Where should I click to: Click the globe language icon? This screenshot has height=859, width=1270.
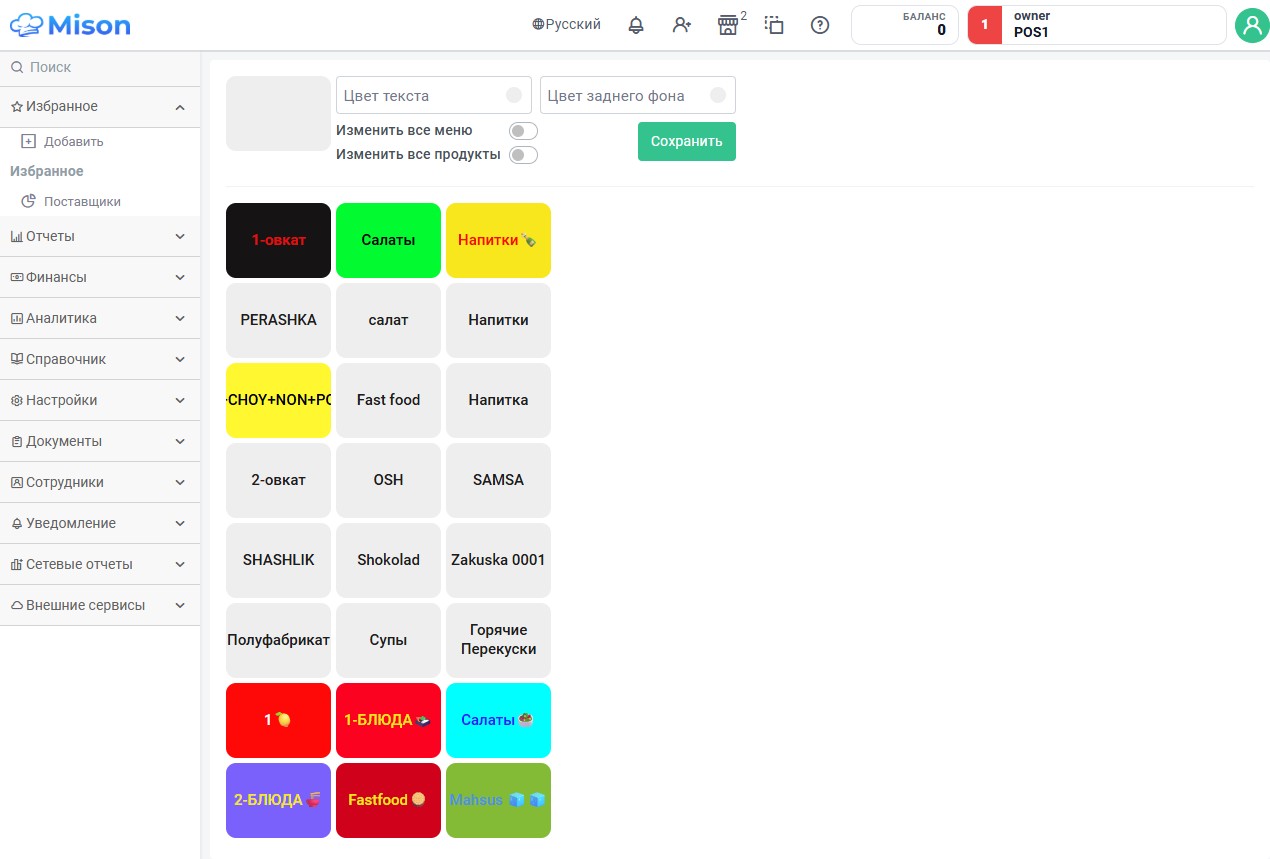(x=538, y=25)
